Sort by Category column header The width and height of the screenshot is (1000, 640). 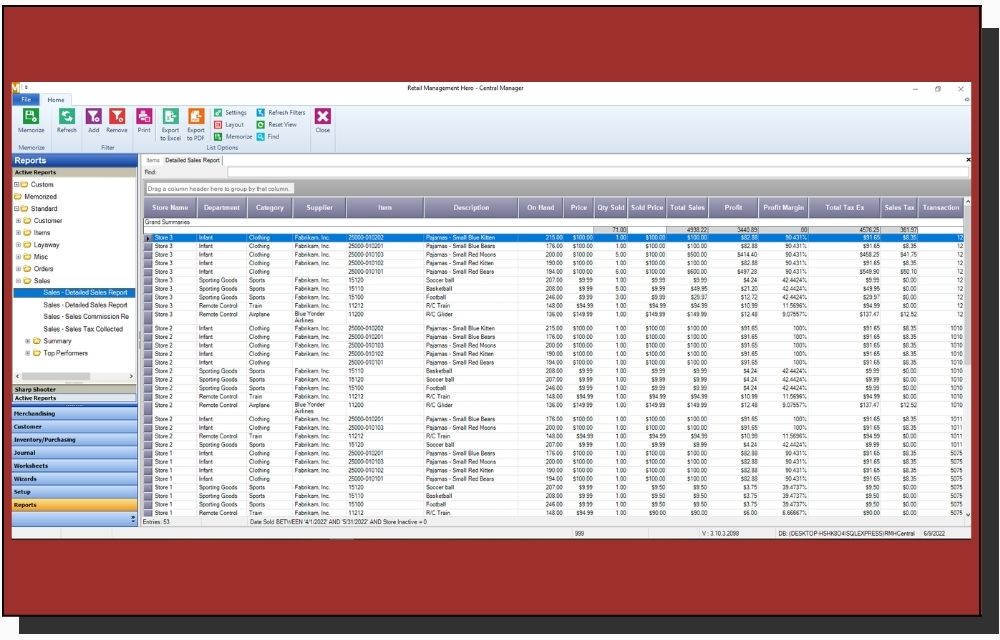tap(270, 208)
